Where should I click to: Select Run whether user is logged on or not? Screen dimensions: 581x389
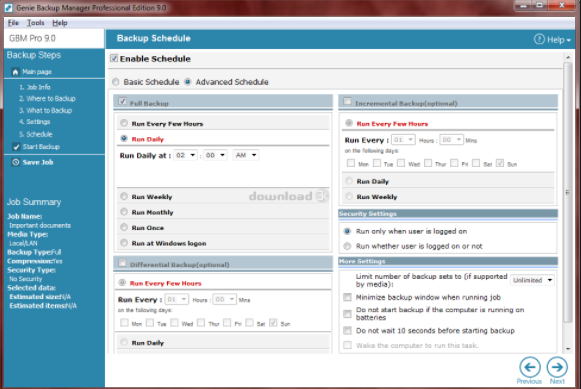click(x=347, y=246)
